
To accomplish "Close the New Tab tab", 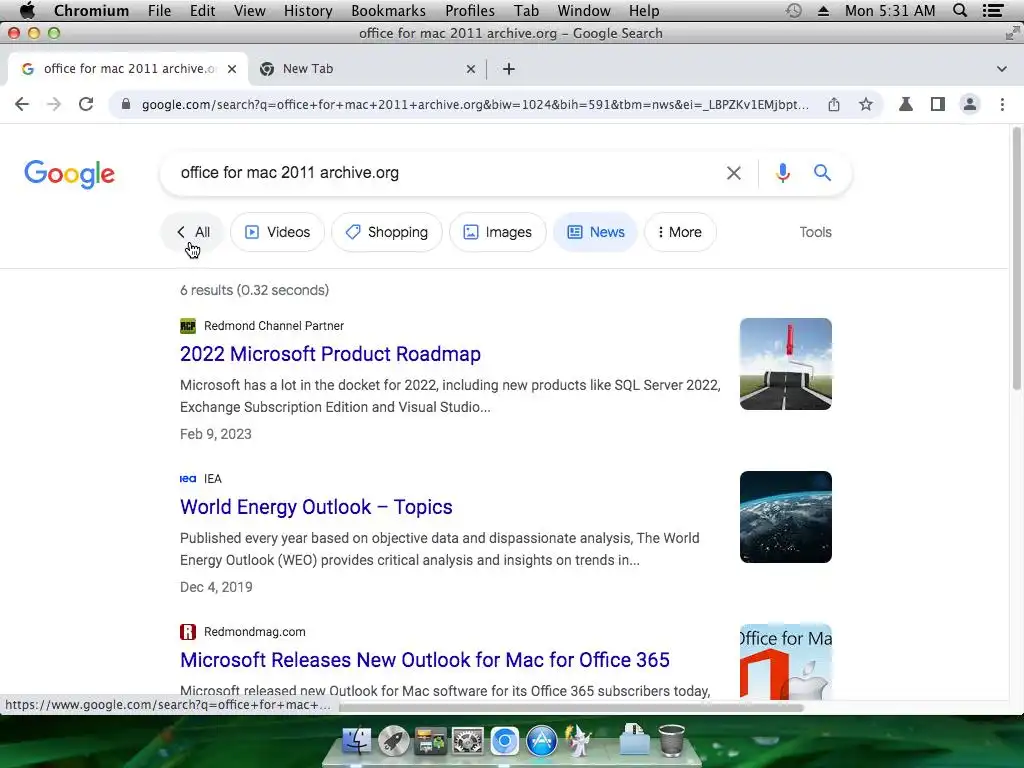I will (x=470, y=69).
